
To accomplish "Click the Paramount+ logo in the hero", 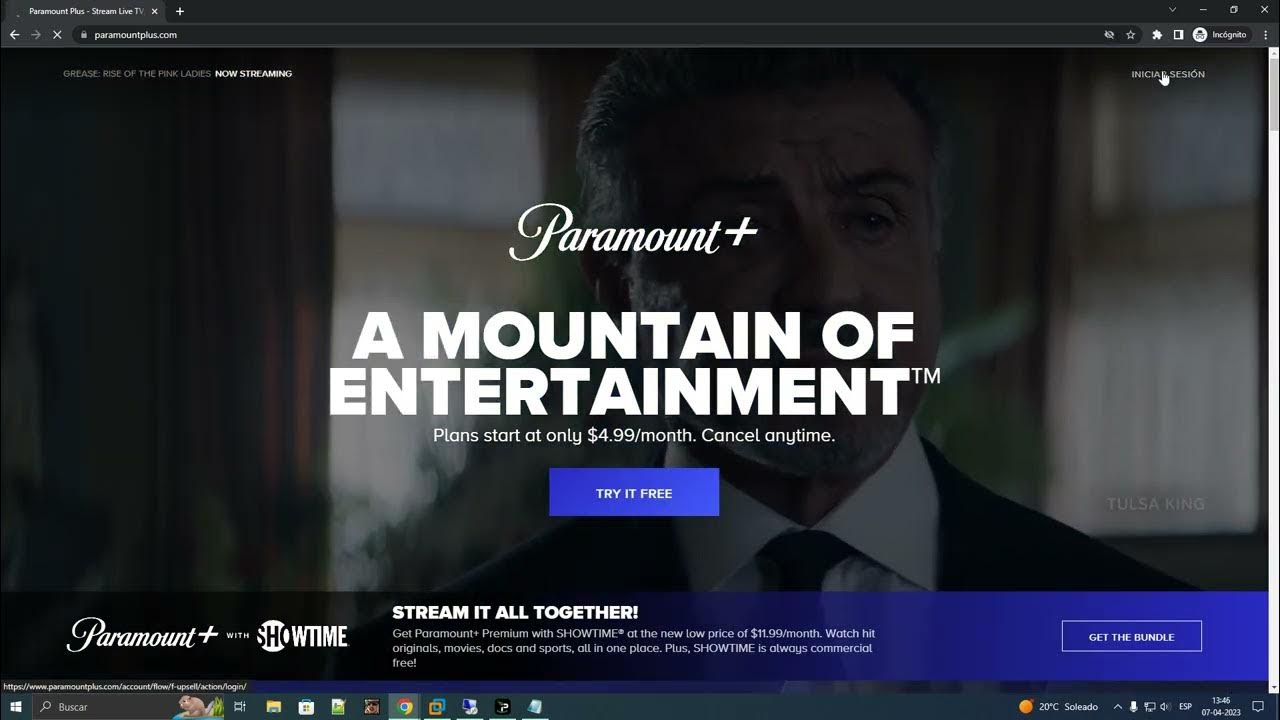I will (634, 232).
